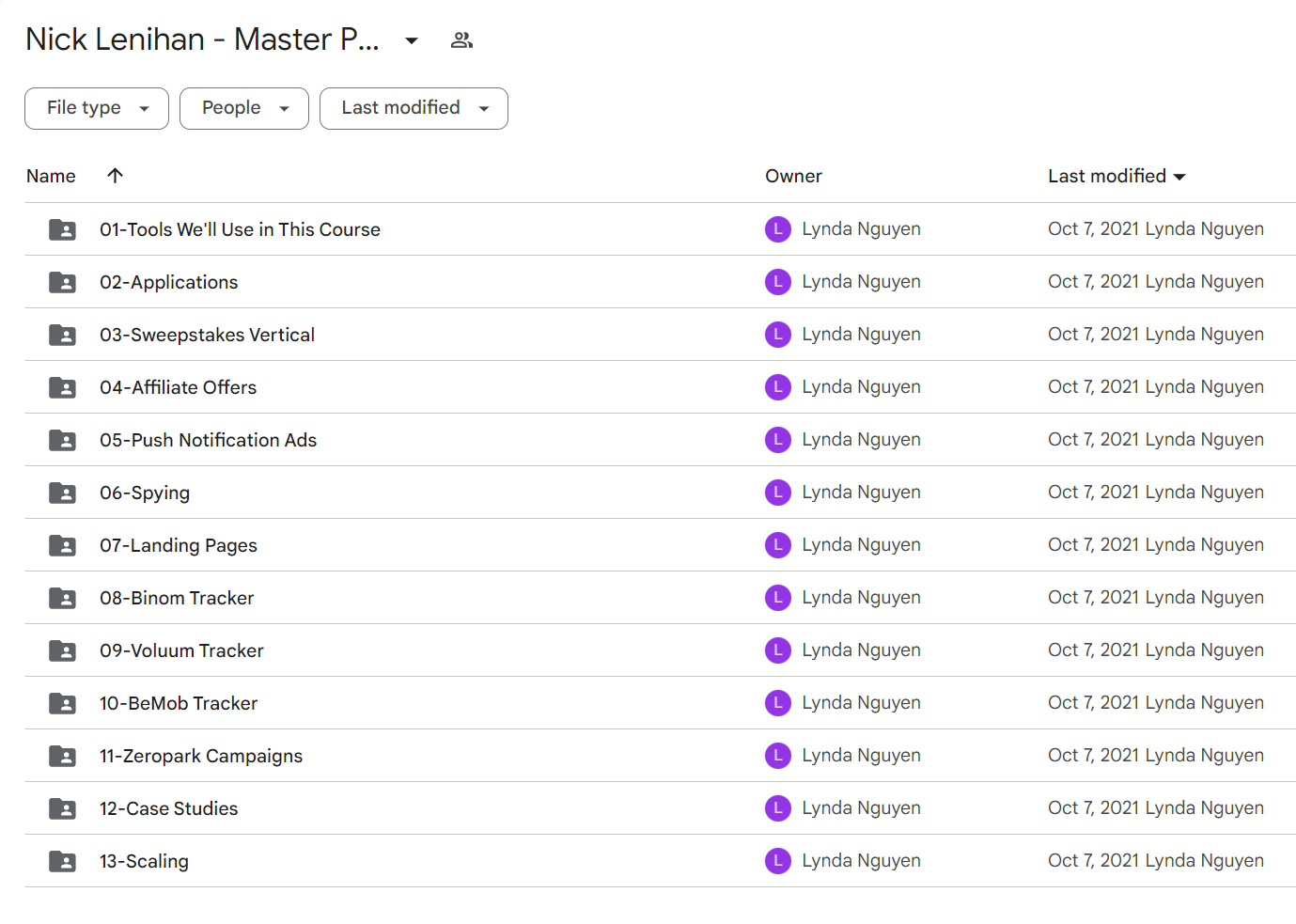This screenshot has width=1296, height=924.
Task: Click owner avatar in 11-Zeropark Campaigns row
Action: coord(778,756)
